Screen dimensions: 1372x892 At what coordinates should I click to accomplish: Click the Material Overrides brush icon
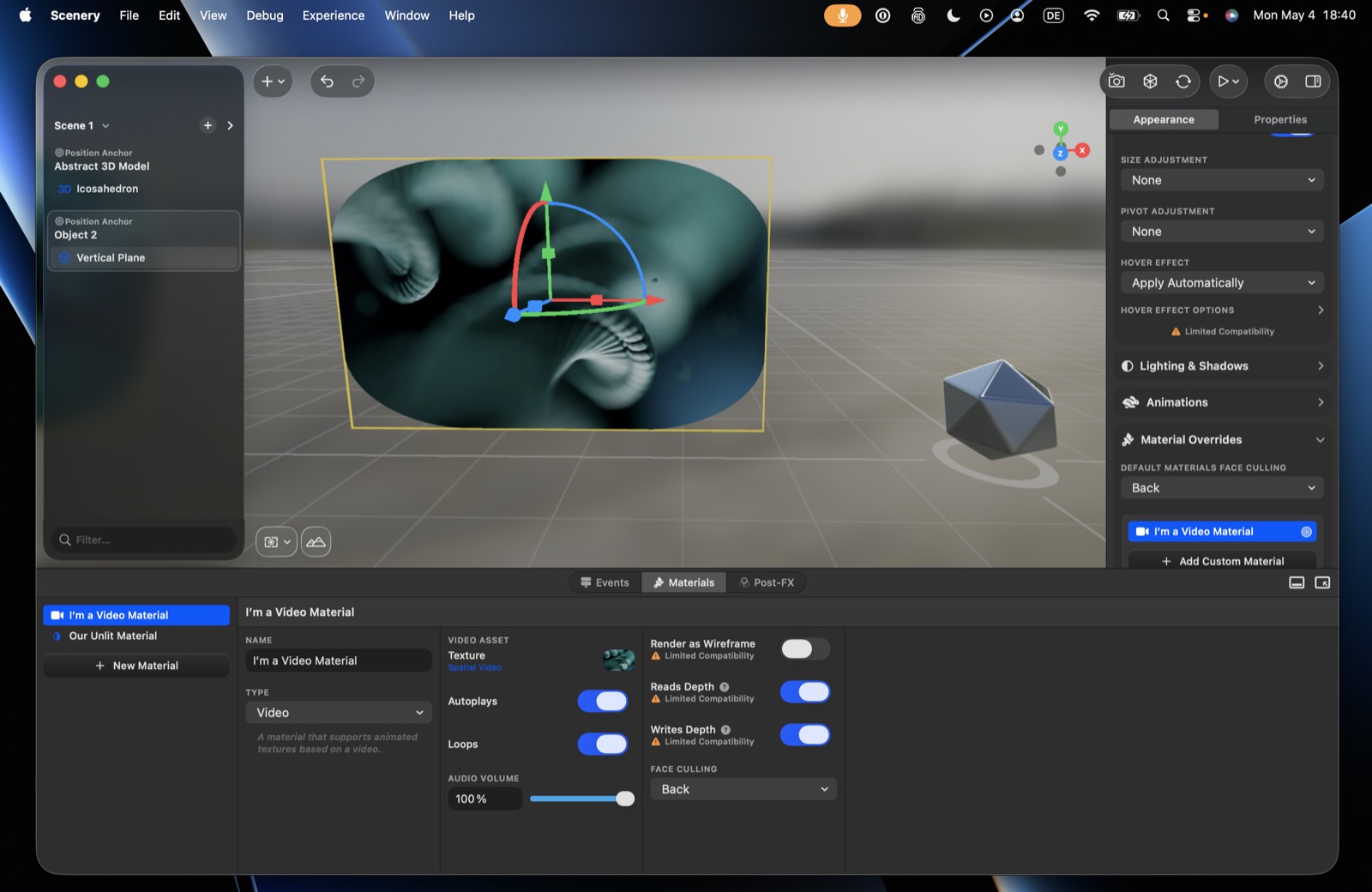coord(1128,439)
